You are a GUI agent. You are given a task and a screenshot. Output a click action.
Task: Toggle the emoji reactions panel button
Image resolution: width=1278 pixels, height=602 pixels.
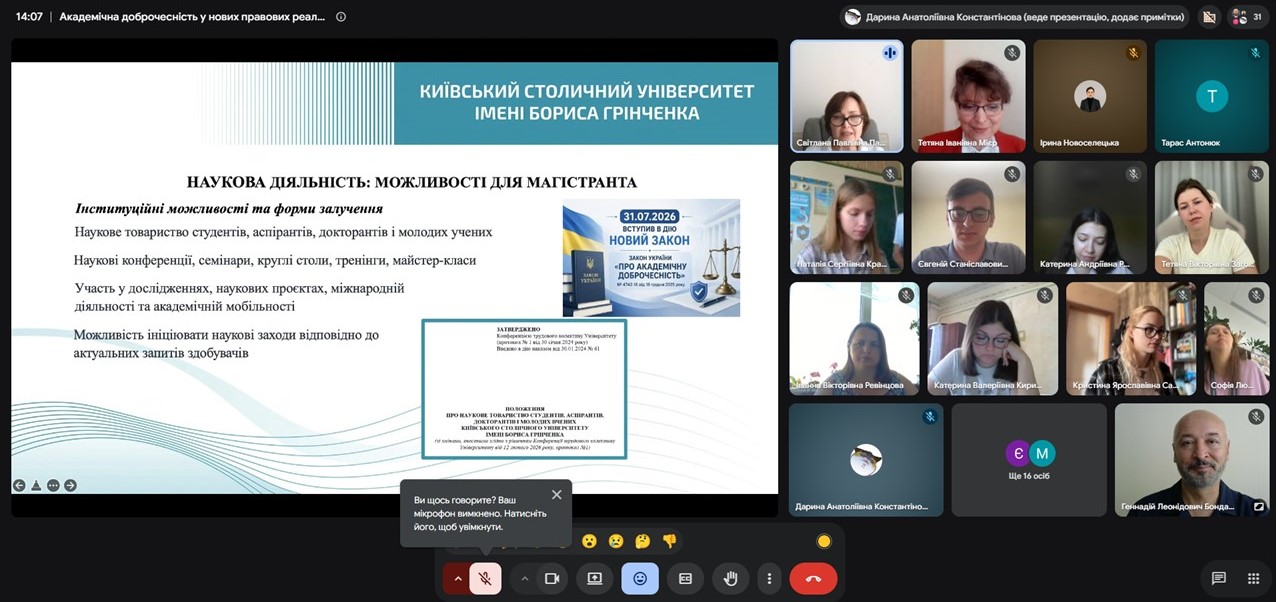pos(640,578)
